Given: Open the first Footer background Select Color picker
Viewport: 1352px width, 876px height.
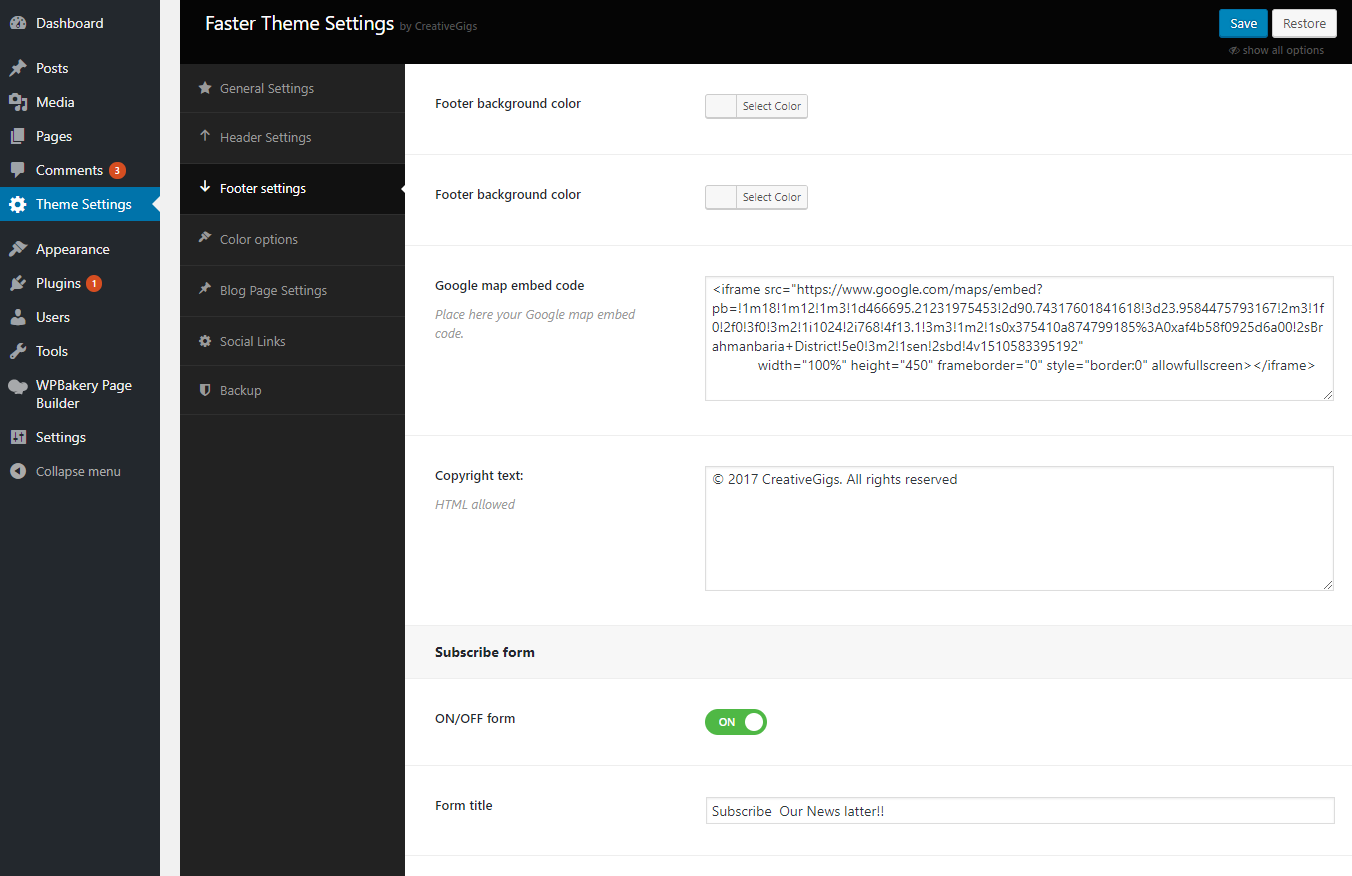Looking at the screenshot, I should tap(771, 106).
